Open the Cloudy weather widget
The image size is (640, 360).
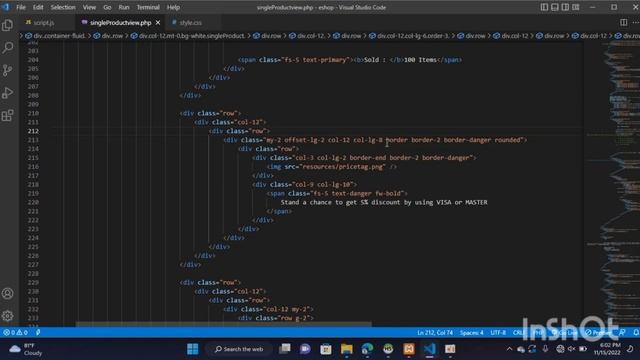[26, 349]
